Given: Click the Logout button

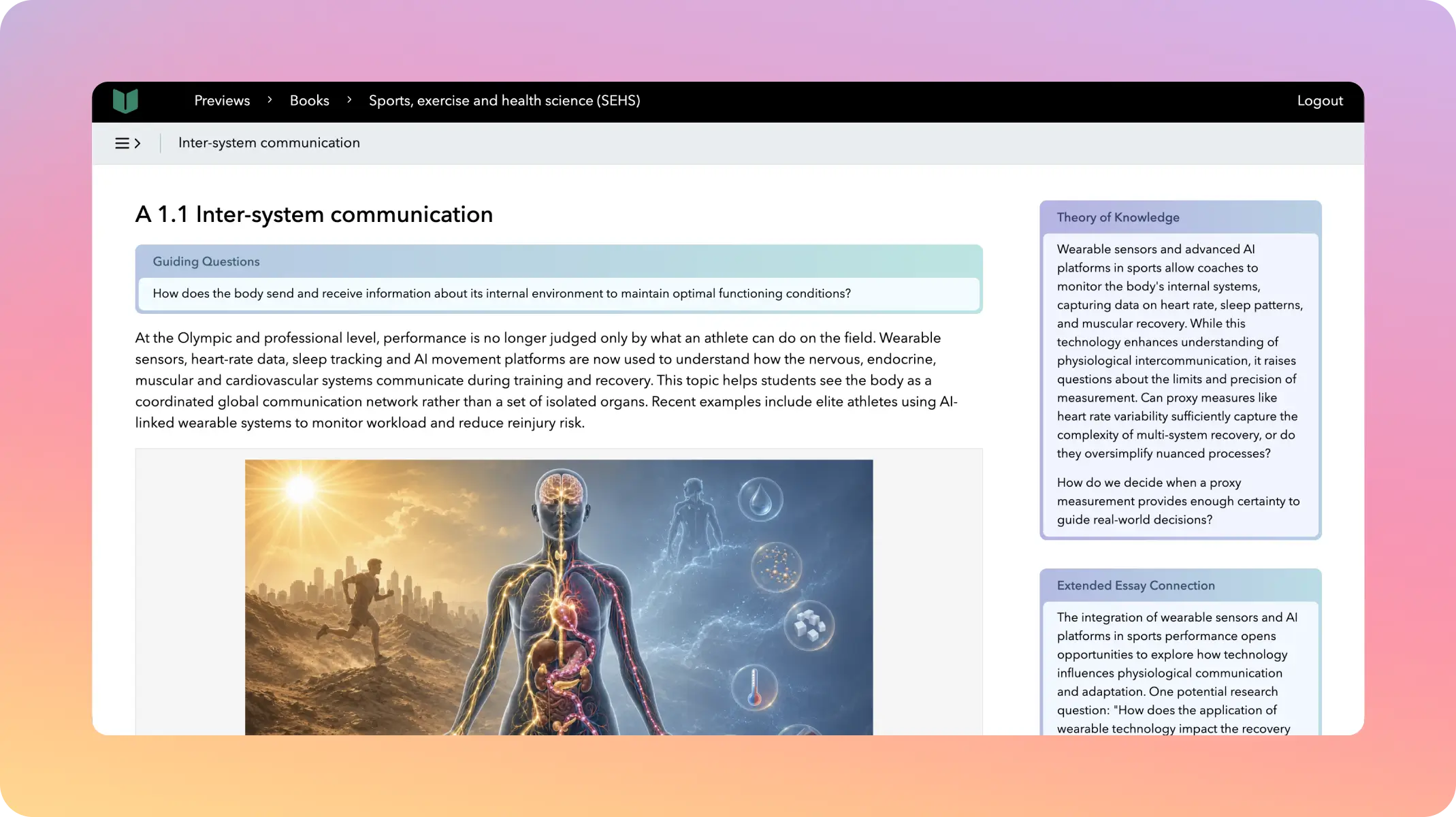Looking at the screenshot, I should [1320, 101].
